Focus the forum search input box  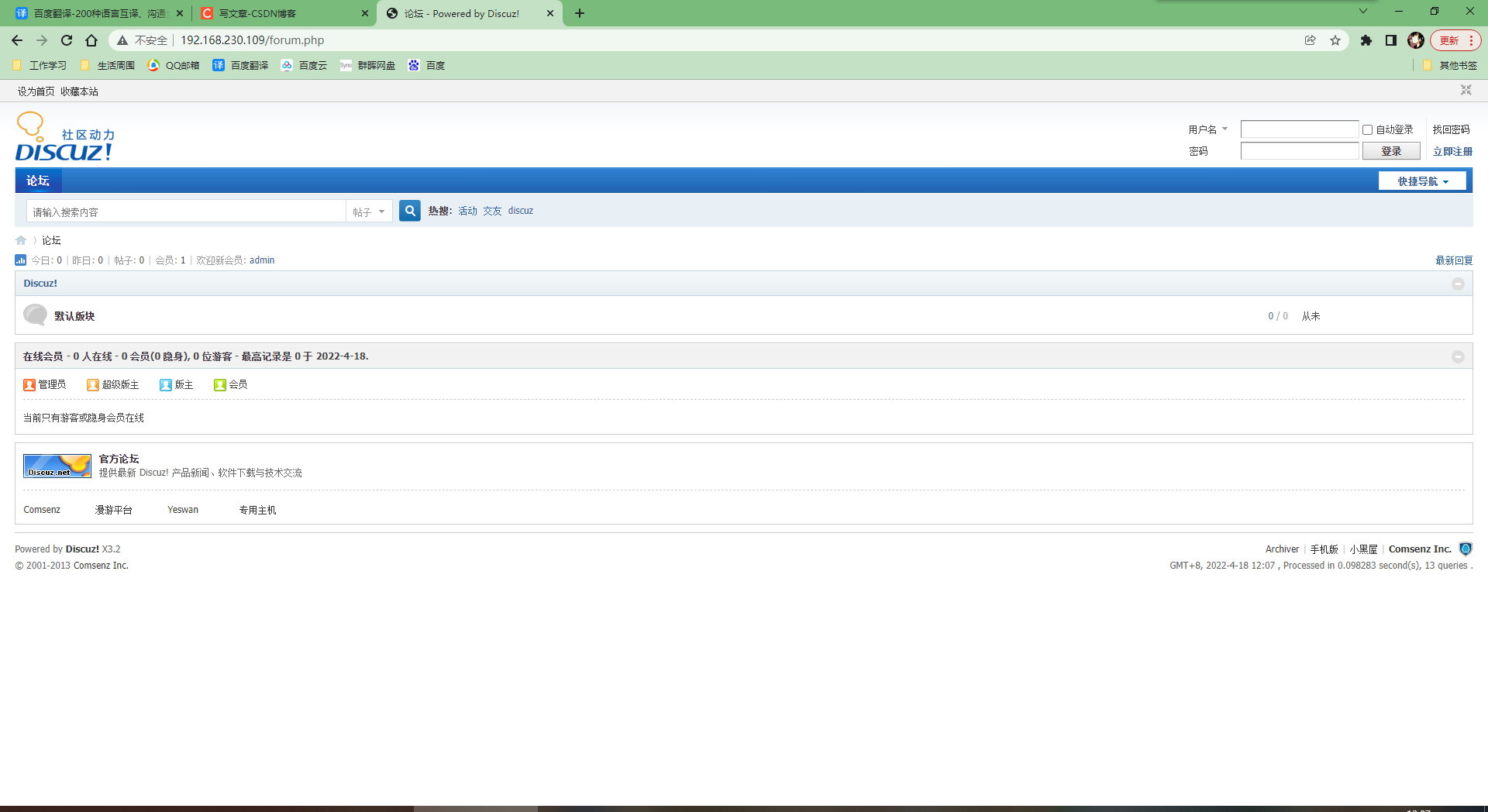pos(186,212)
